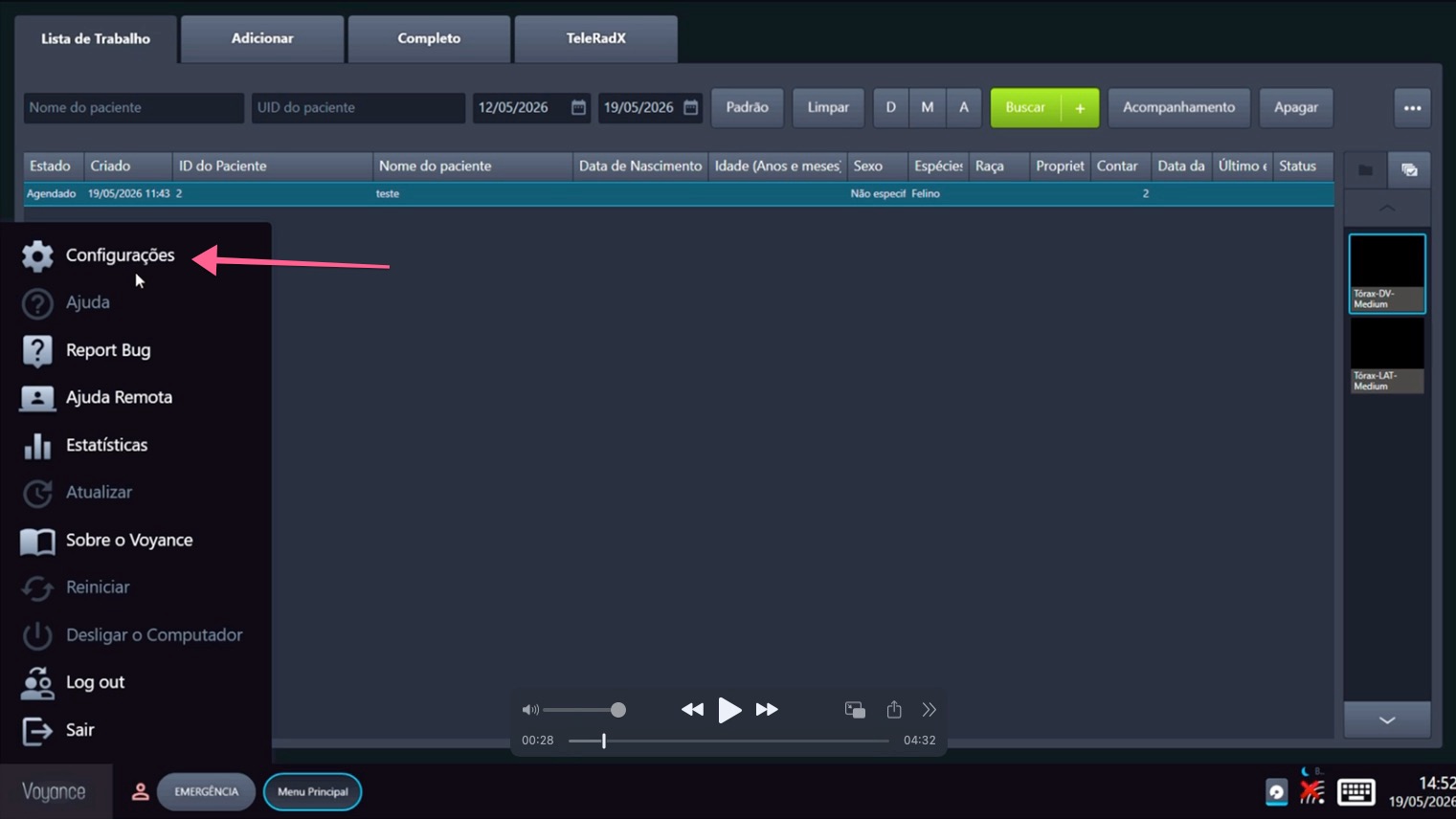Image resolution: width=1456 pixels, height=819 pixels.
Task: Click the Acompanhamento button
Action: coord(1178,108)
